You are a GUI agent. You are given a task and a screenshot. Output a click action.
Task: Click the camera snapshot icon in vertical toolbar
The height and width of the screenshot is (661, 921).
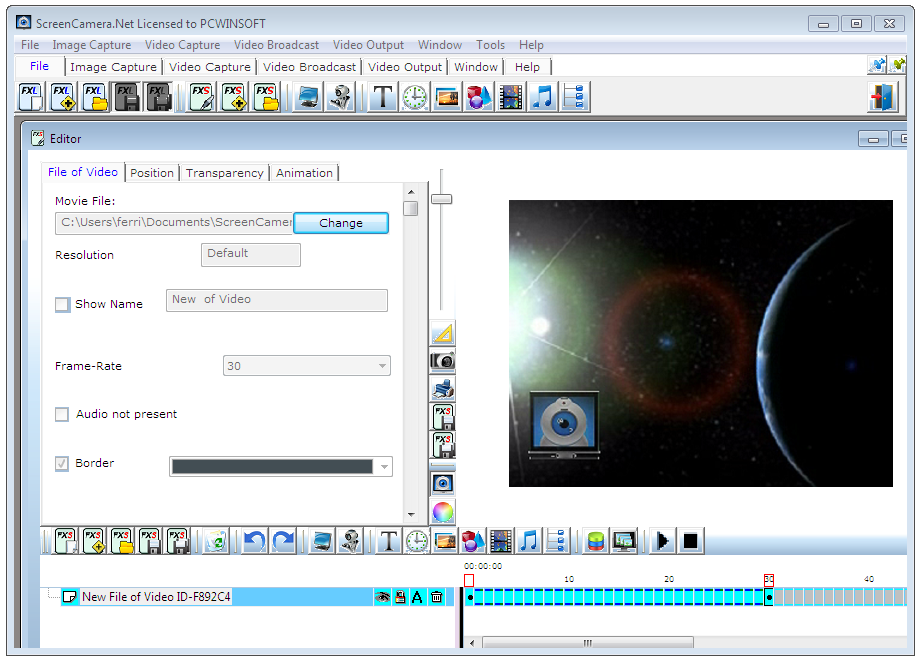(443, 360)
